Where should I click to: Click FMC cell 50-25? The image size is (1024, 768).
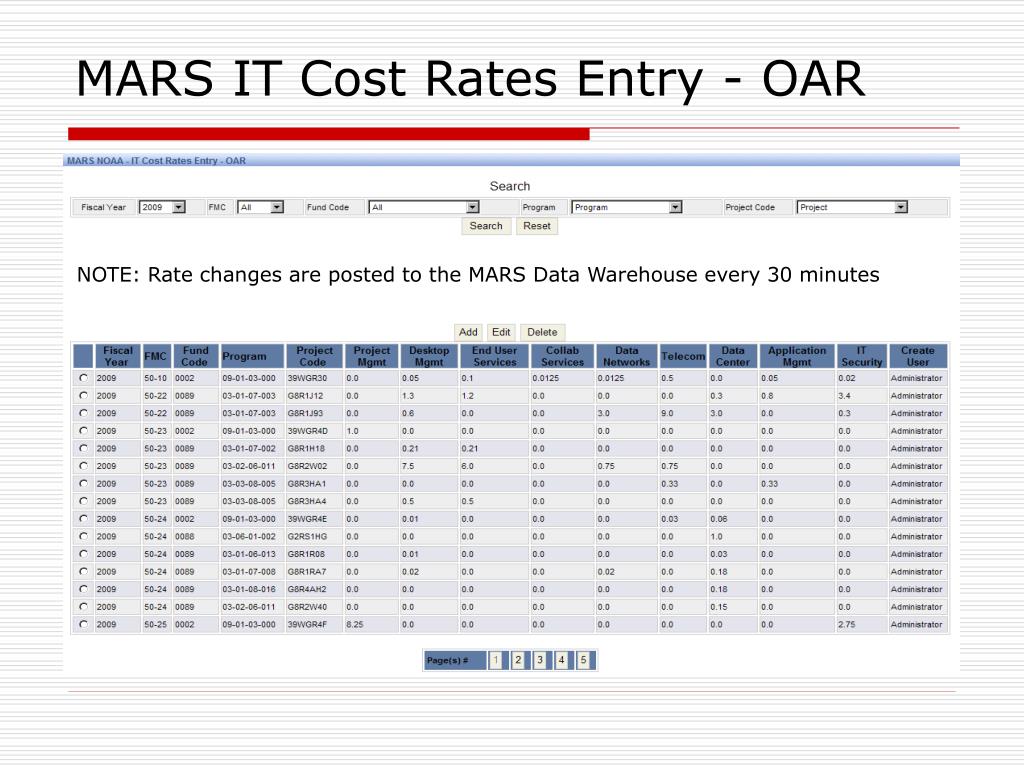pyautogui.click(x=155, y=624)
